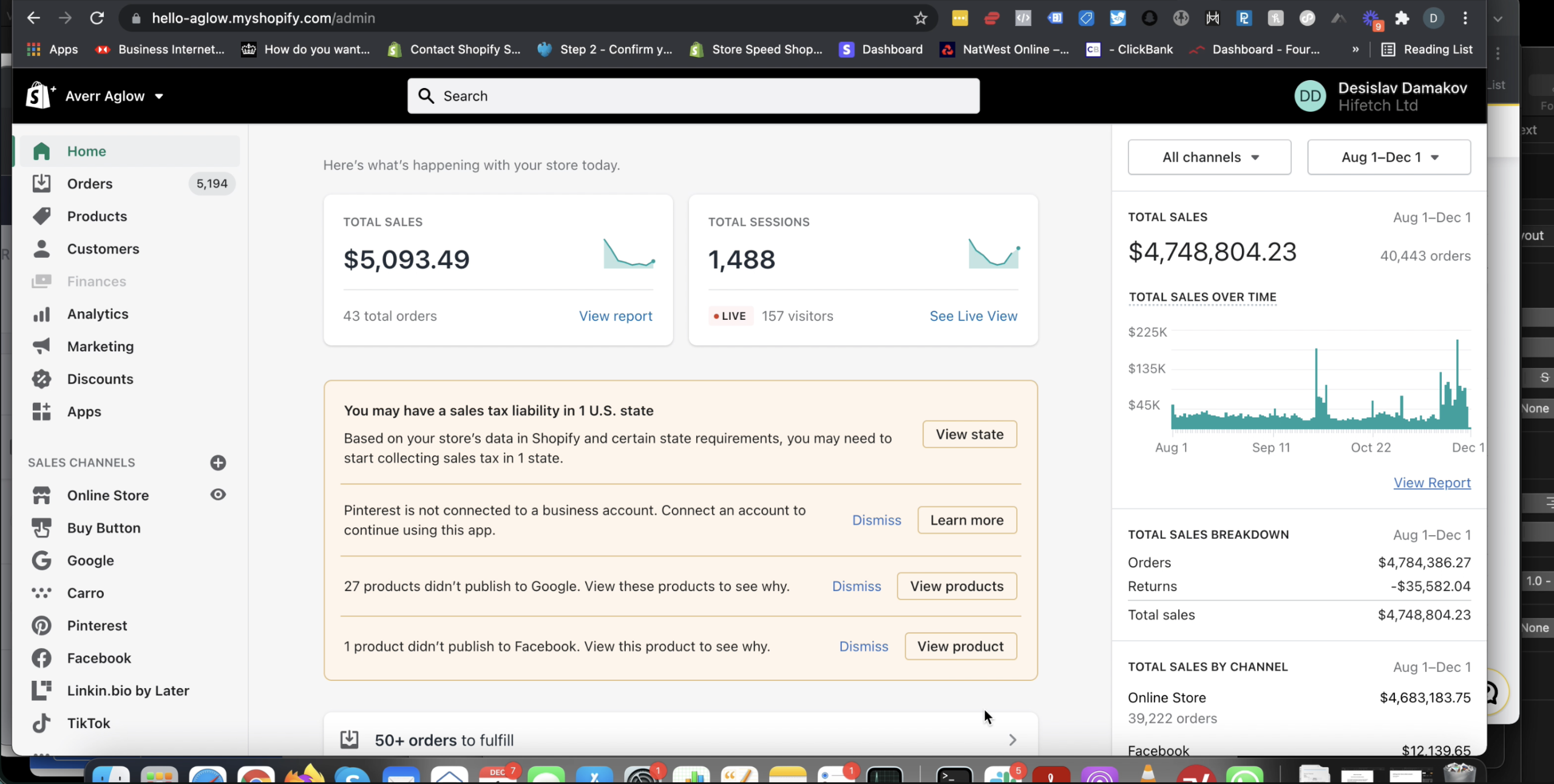Open the All channels dropdown

[x=1209, y=157]
